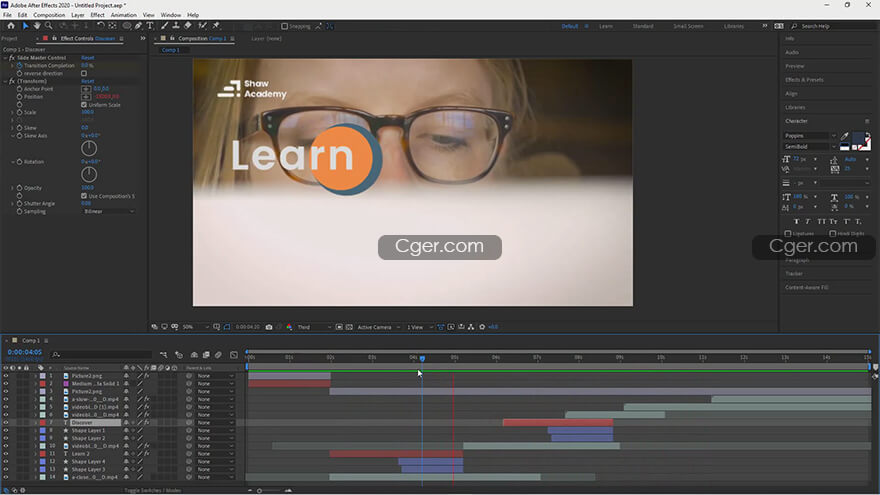Image resolution: width=880 pixels, height=495 pixels.
Task: Open the Active Camera dropdown
Action: (x=379, y=327)
